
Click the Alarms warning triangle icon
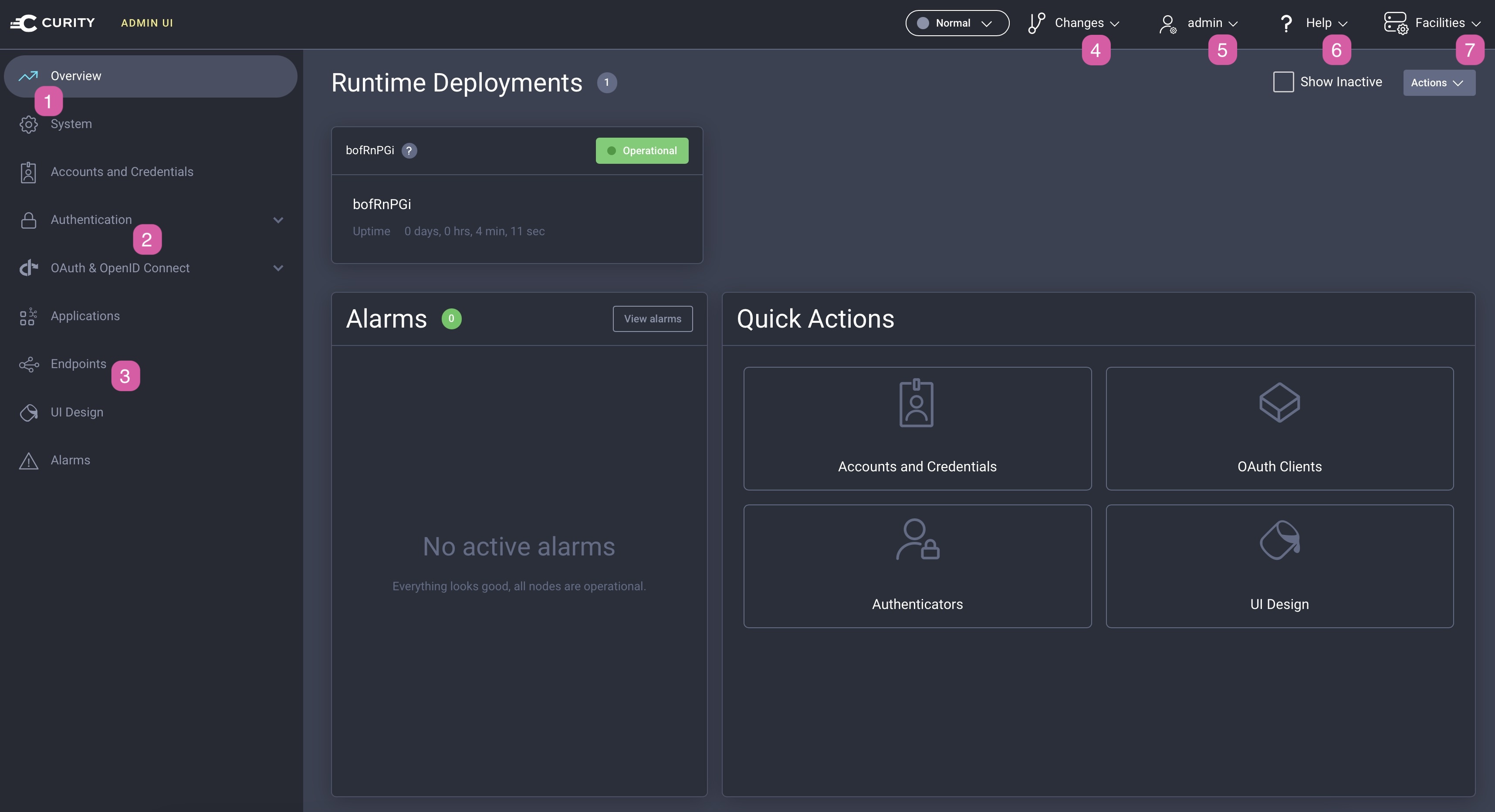(28, 461)
